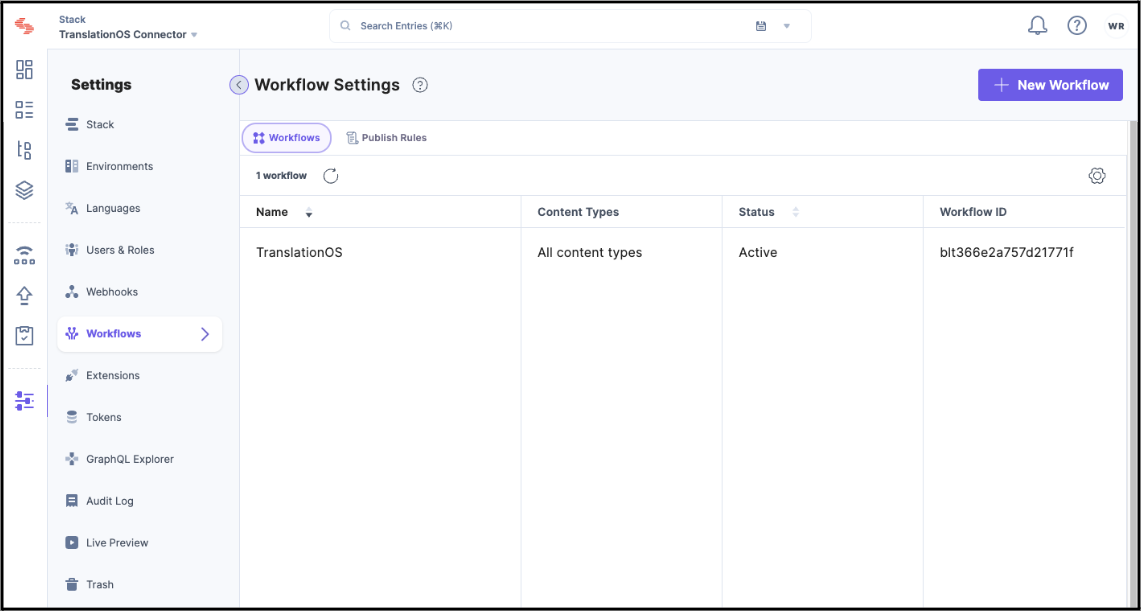
Task: Open table column settings gear
Action: tap(1097, 176)
